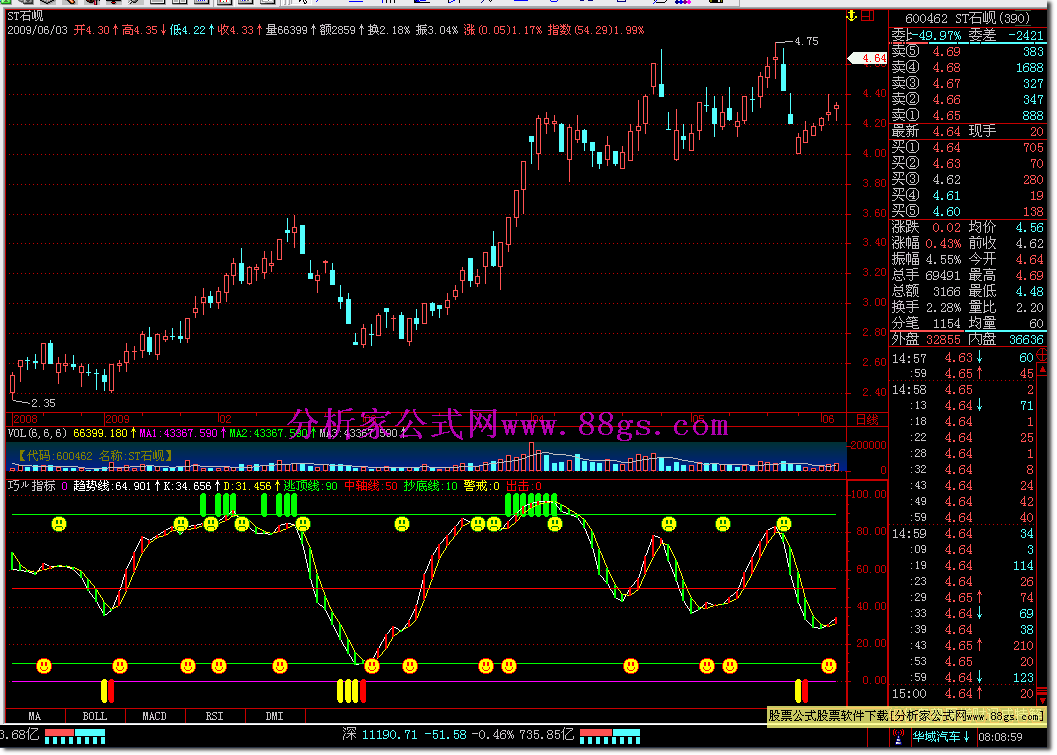Click the 卖④ 4.68 ask row
This screenshot has height=755, width=1057.
point(967,67)
